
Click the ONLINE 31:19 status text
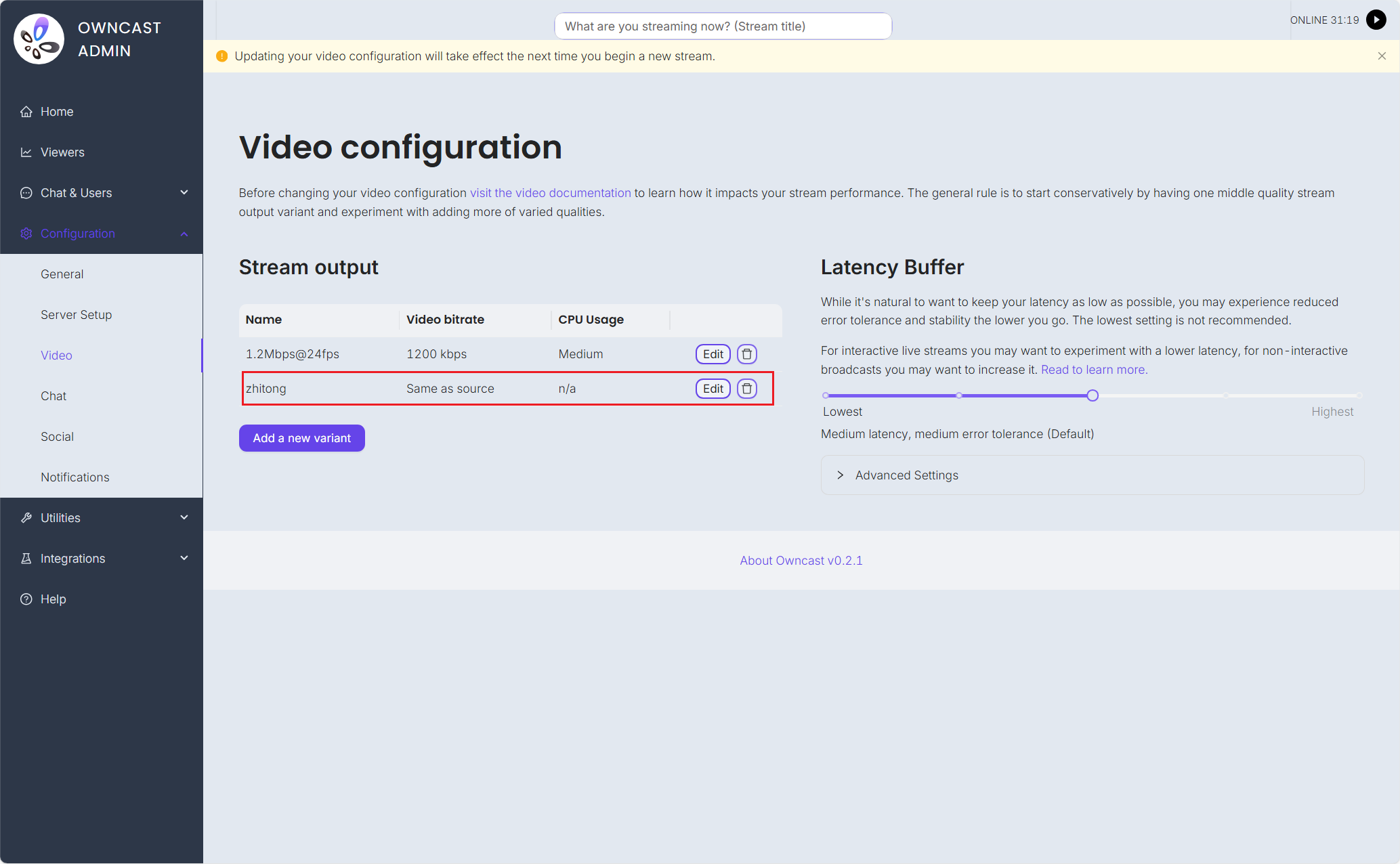[x=1324, y=20]
